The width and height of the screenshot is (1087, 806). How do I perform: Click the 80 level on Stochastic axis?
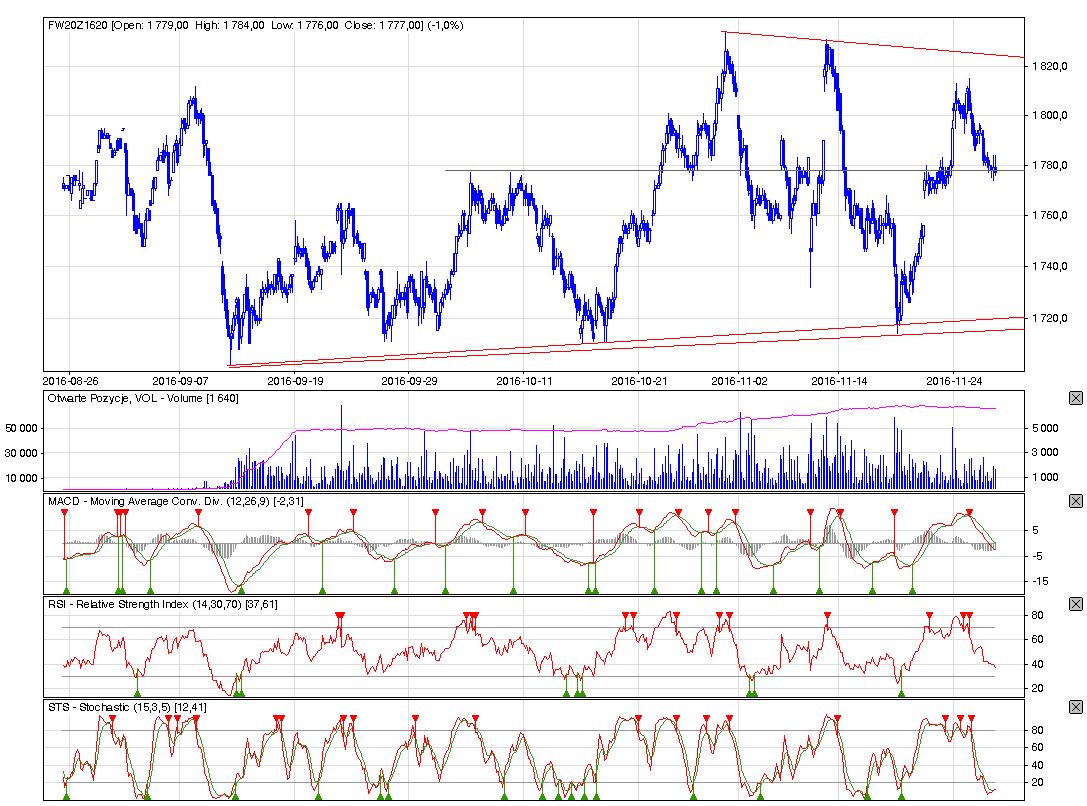tap(1038, 730)
